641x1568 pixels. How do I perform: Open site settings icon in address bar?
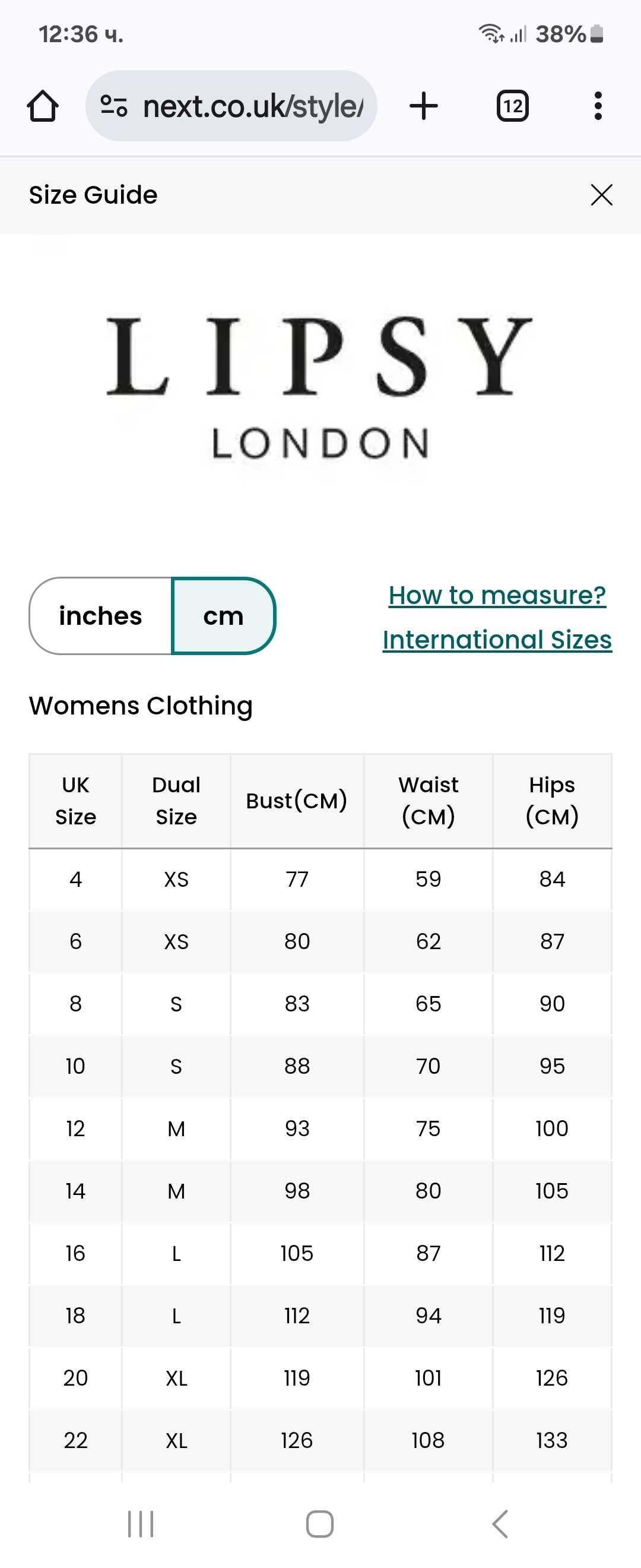tap(114, 106)
